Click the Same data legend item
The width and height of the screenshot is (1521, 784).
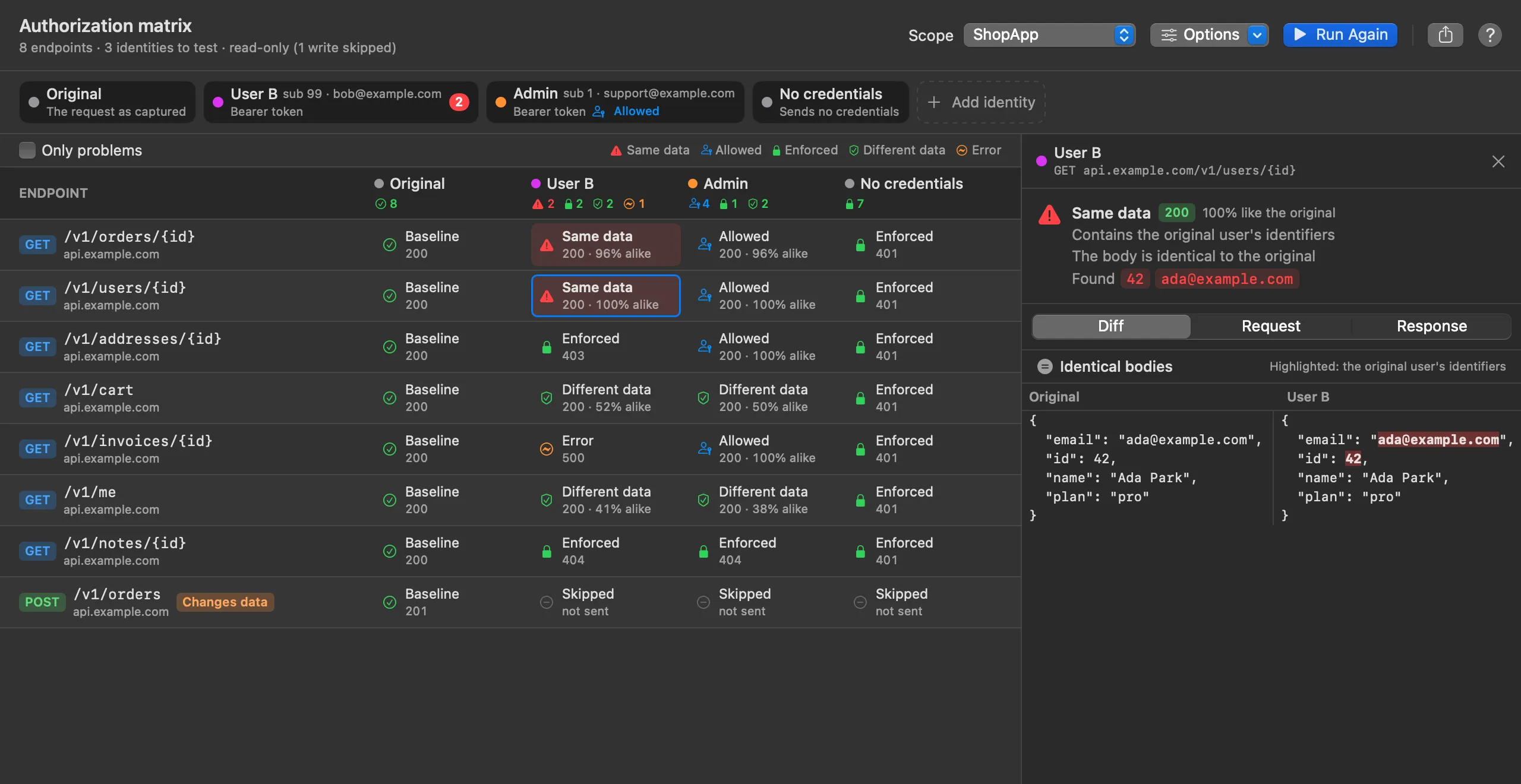[x=650, y=150]
